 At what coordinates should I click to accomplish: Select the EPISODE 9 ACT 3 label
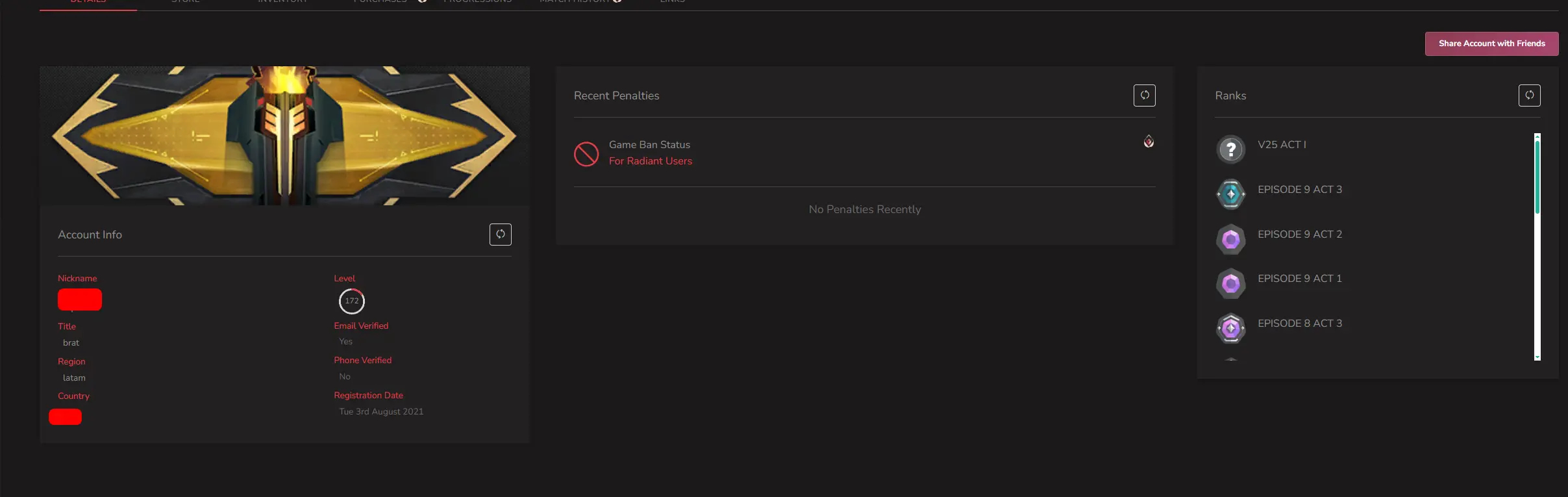1299,190
